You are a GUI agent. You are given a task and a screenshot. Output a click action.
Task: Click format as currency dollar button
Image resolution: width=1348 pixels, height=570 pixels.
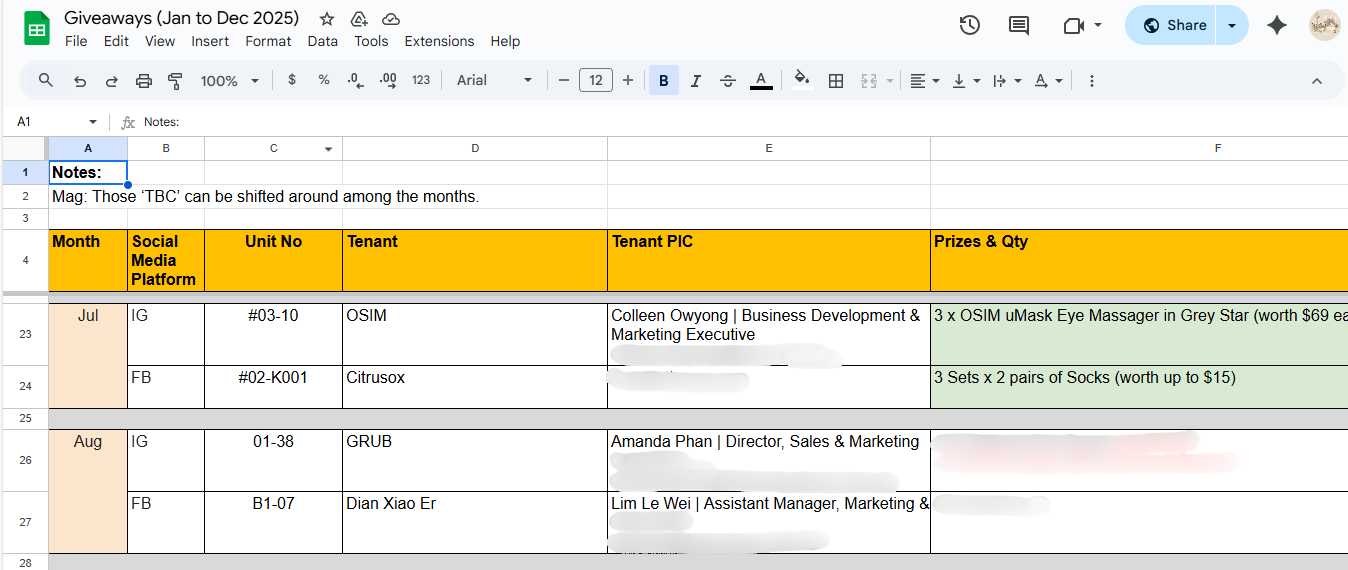click(x=292, y=81)
